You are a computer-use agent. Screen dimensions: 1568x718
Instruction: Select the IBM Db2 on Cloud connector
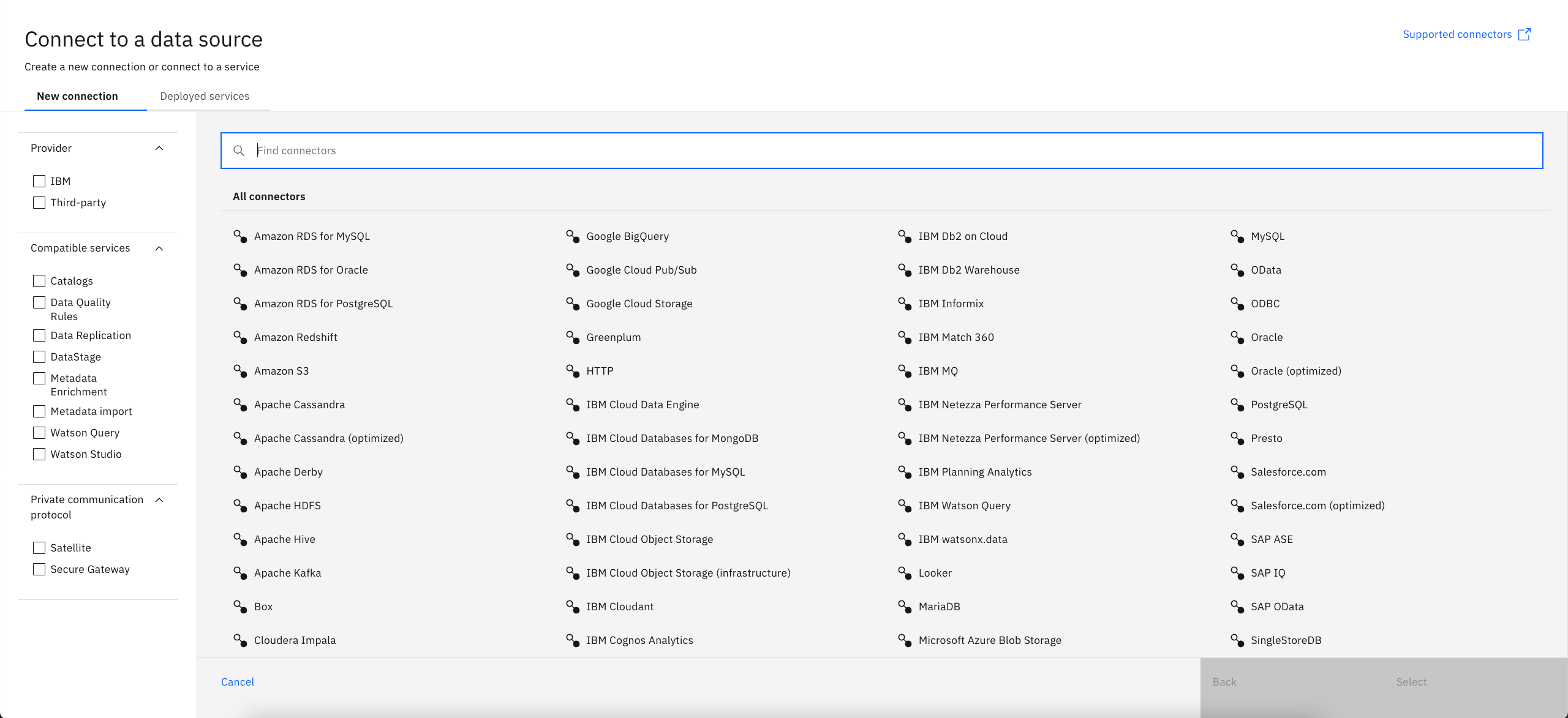point(963,236)
